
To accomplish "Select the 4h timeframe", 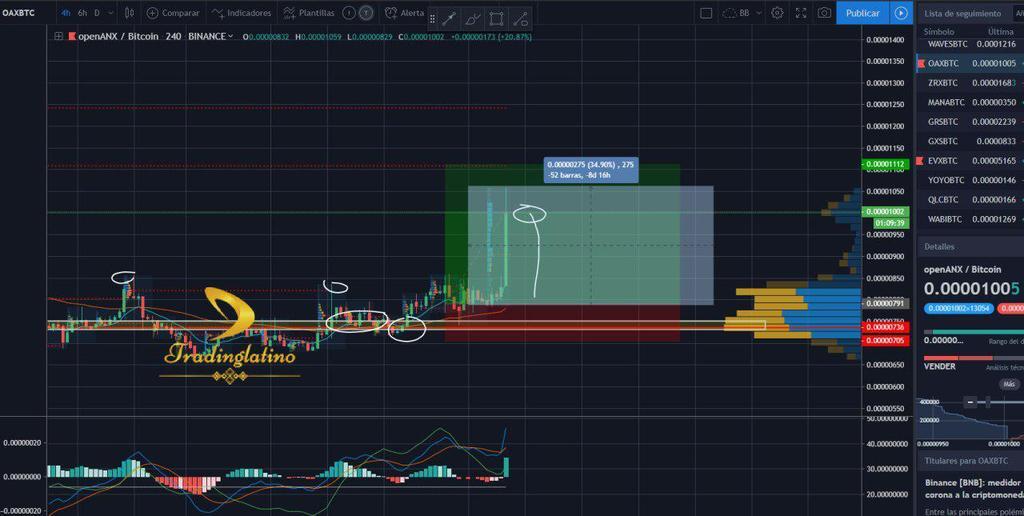I will [66, 13].
